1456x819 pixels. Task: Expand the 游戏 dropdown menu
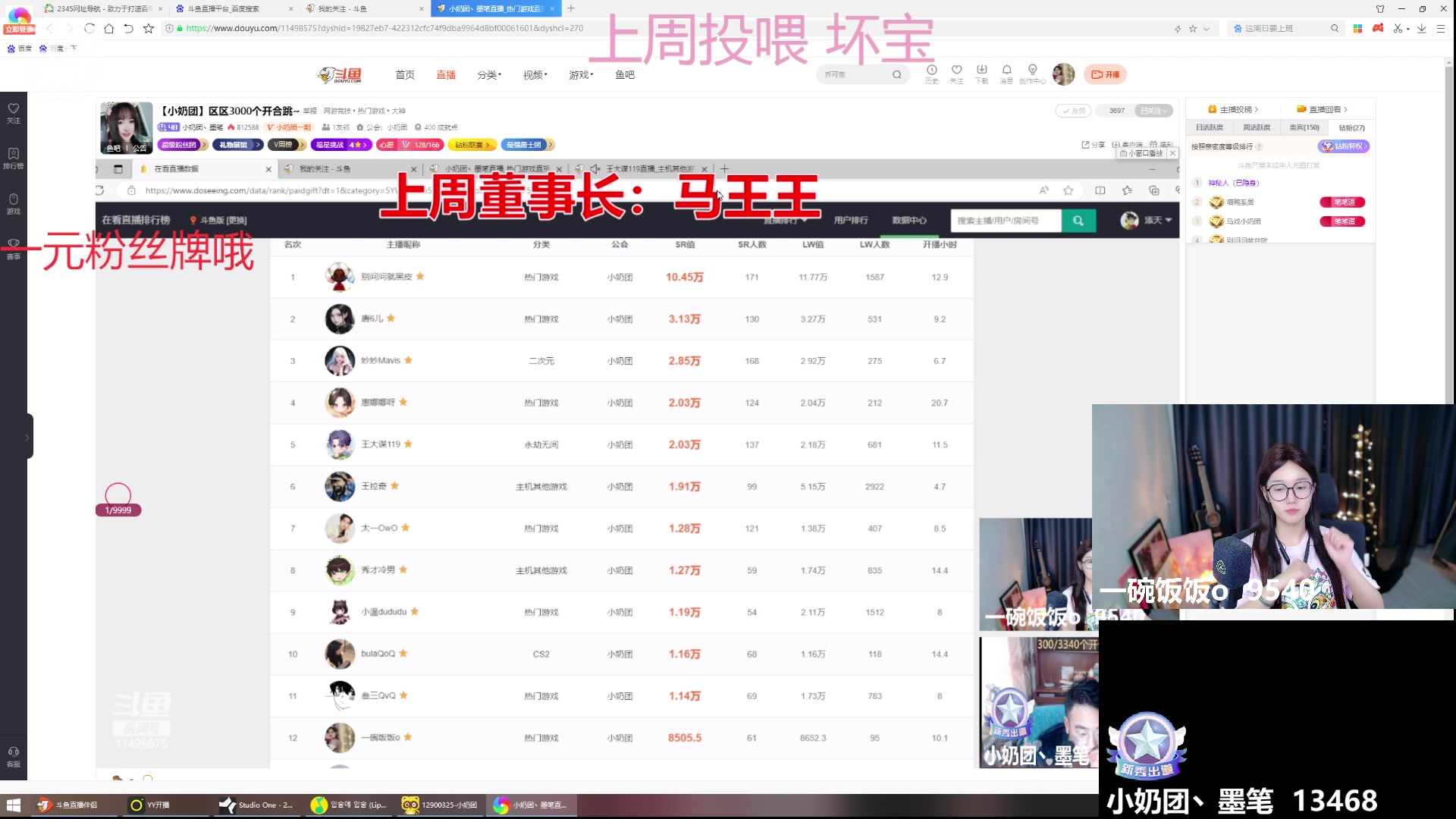click(582, 74)
